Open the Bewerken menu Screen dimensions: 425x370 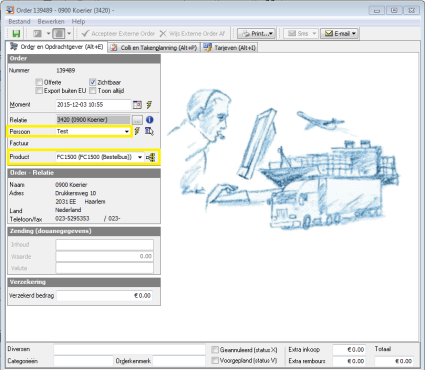tap(51, 22)
